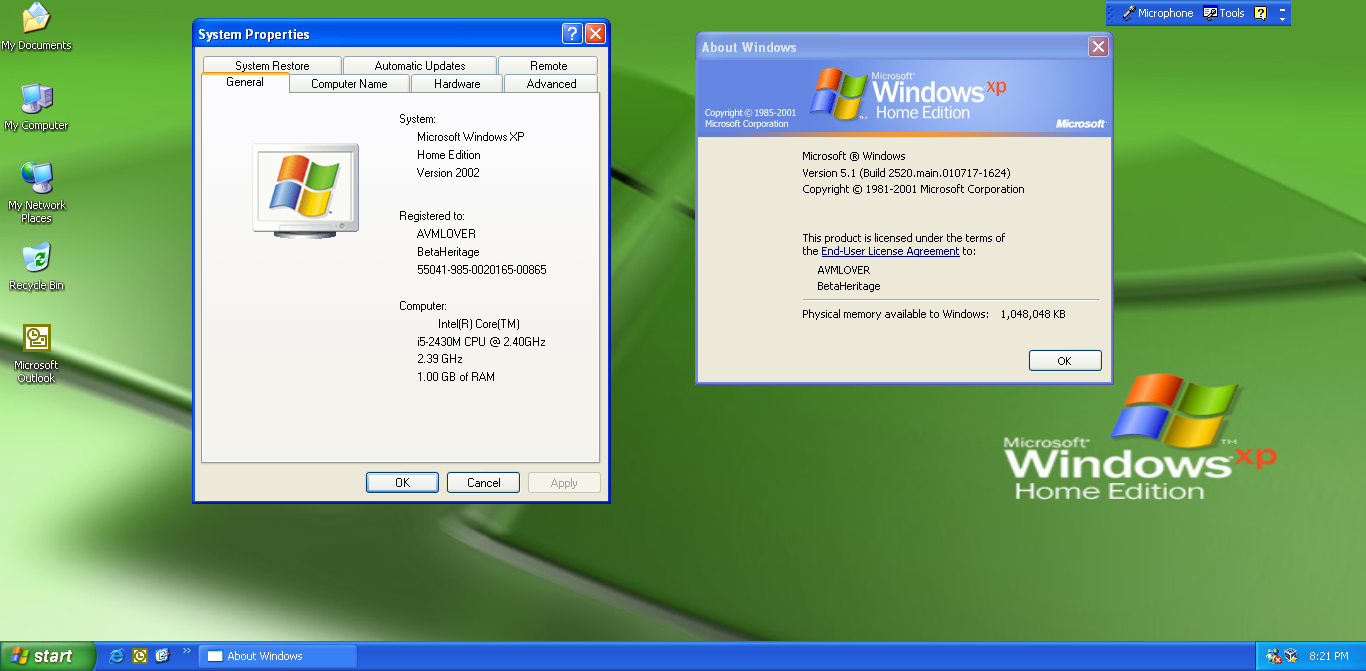Click System Properties help question button
This screenshot has width=1366, height=671.
click(572, 34)
